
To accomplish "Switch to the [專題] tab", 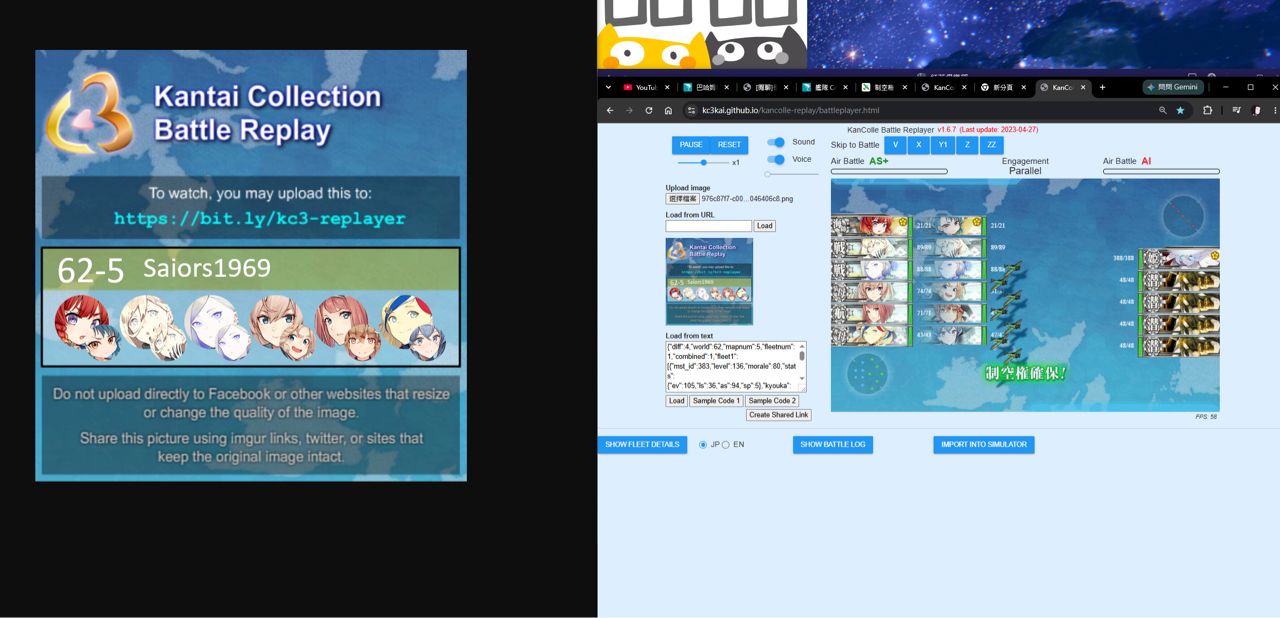I will tap(765, 87).
